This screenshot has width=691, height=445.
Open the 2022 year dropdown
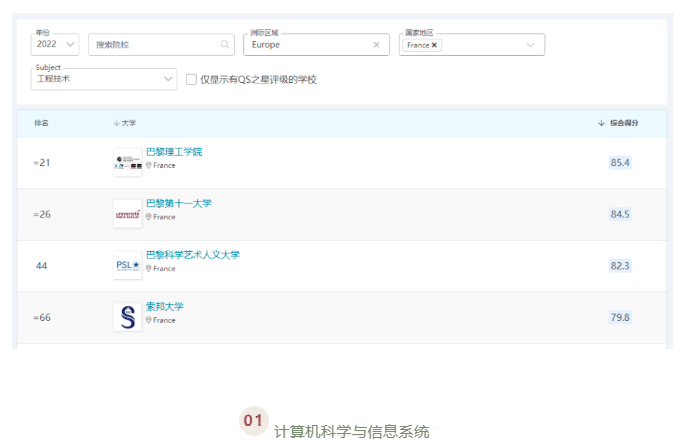click(55, 44)
